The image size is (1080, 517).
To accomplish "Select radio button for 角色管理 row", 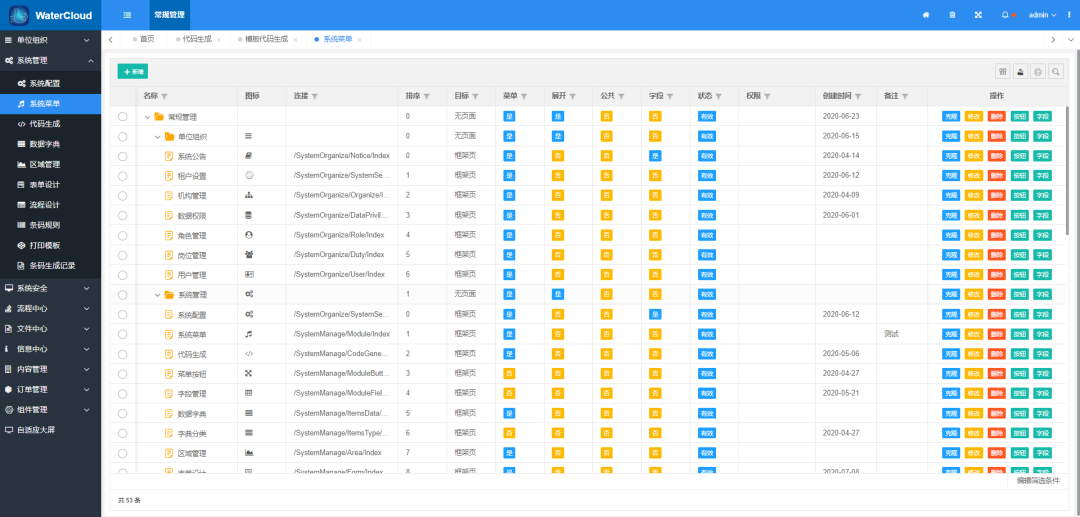I will tap(123, 235).
